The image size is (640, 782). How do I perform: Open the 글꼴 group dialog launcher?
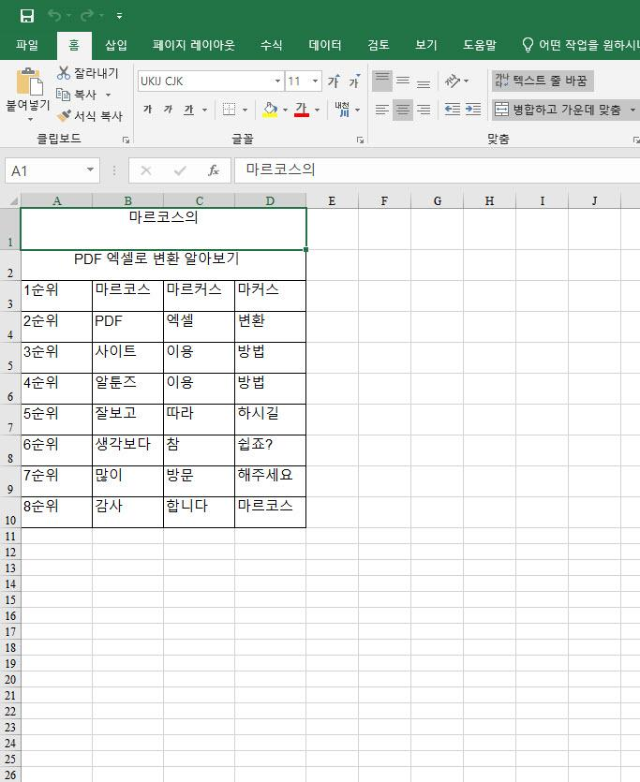coord(360,140)
